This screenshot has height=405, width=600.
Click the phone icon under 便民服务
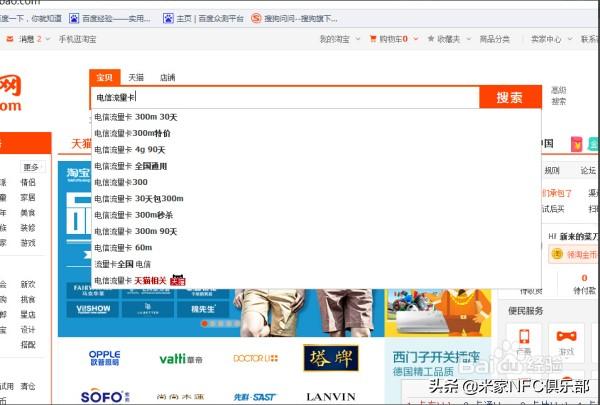point(524,336)
